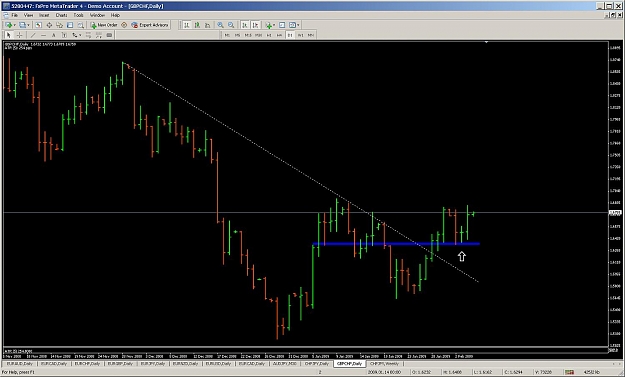Open the Help menu
The height and width of the screenshot is (377, 625).
(x=115, y=15)
